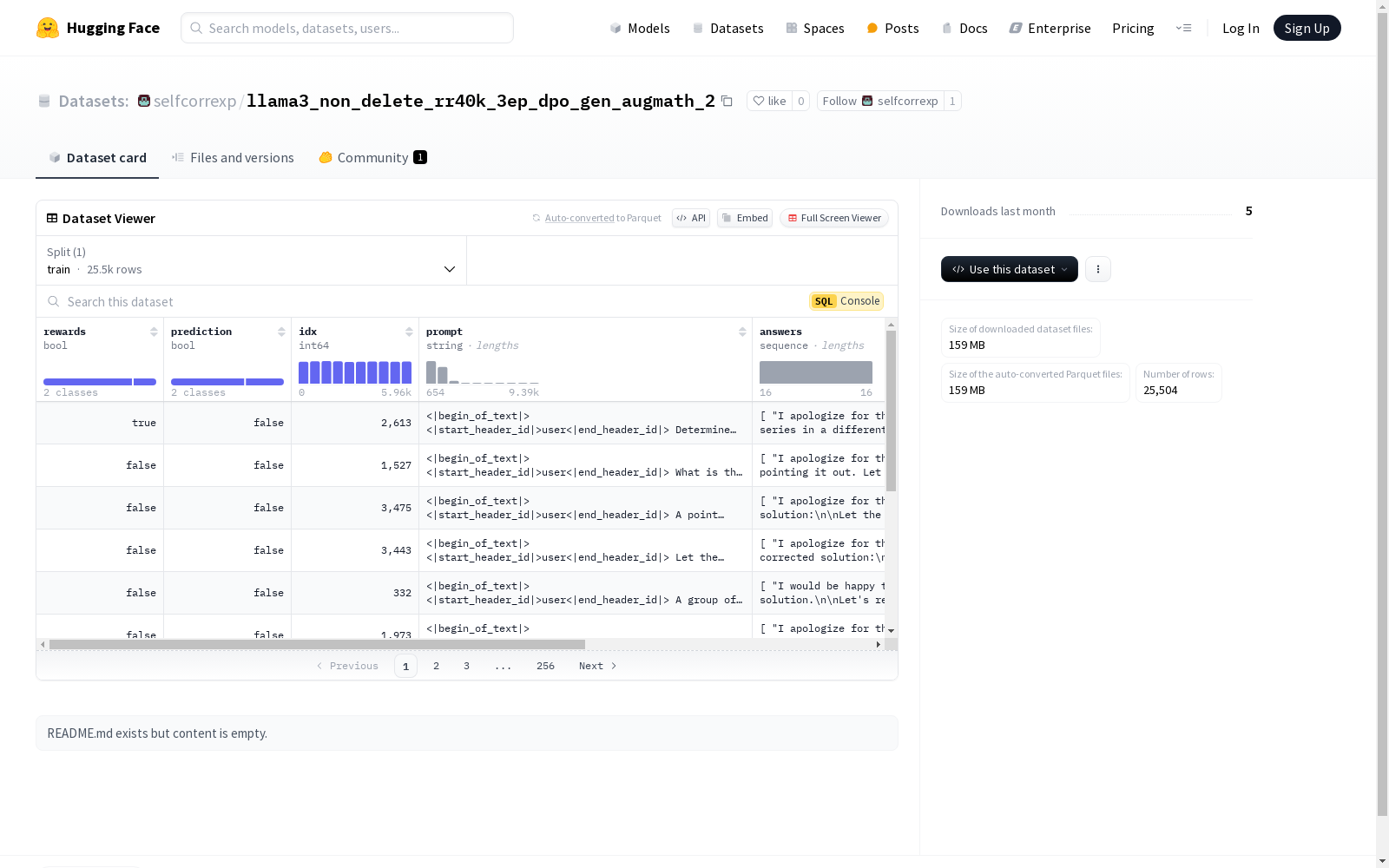Sort by the prompt column

coord(742,332)
